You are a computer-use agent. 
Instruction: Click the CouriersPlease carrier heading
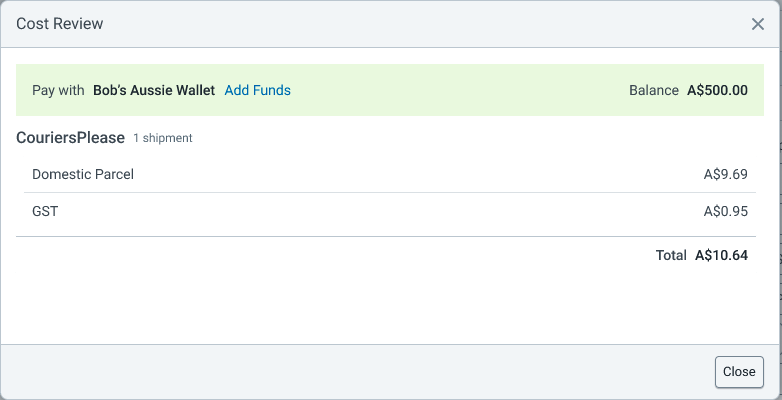(70, 138)
